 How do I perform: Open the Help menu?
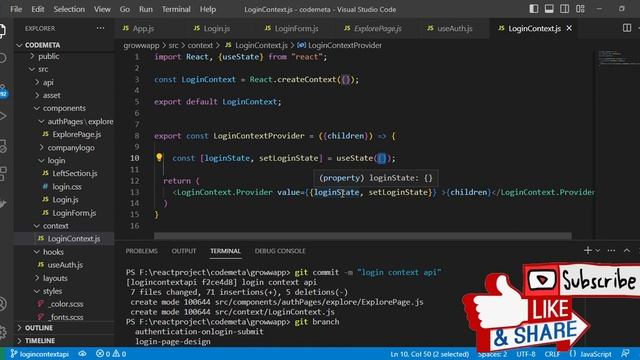click(x=208, y=9)
